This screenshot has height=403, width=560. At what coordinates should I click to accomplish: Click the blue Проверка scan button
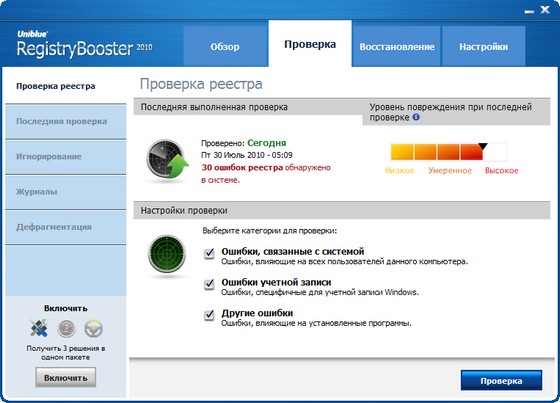[501, 380]
